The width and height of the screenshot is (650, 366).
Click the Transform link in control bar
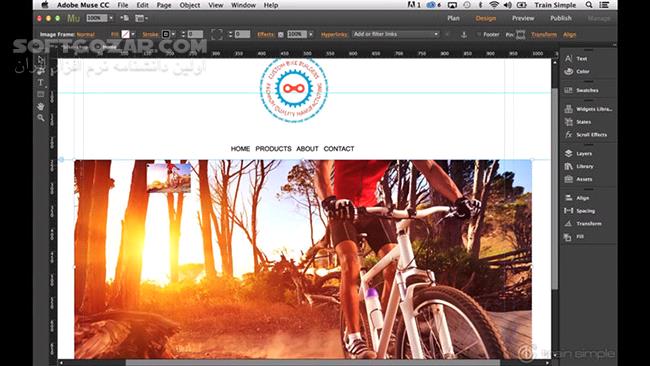[x=544, y=35]
